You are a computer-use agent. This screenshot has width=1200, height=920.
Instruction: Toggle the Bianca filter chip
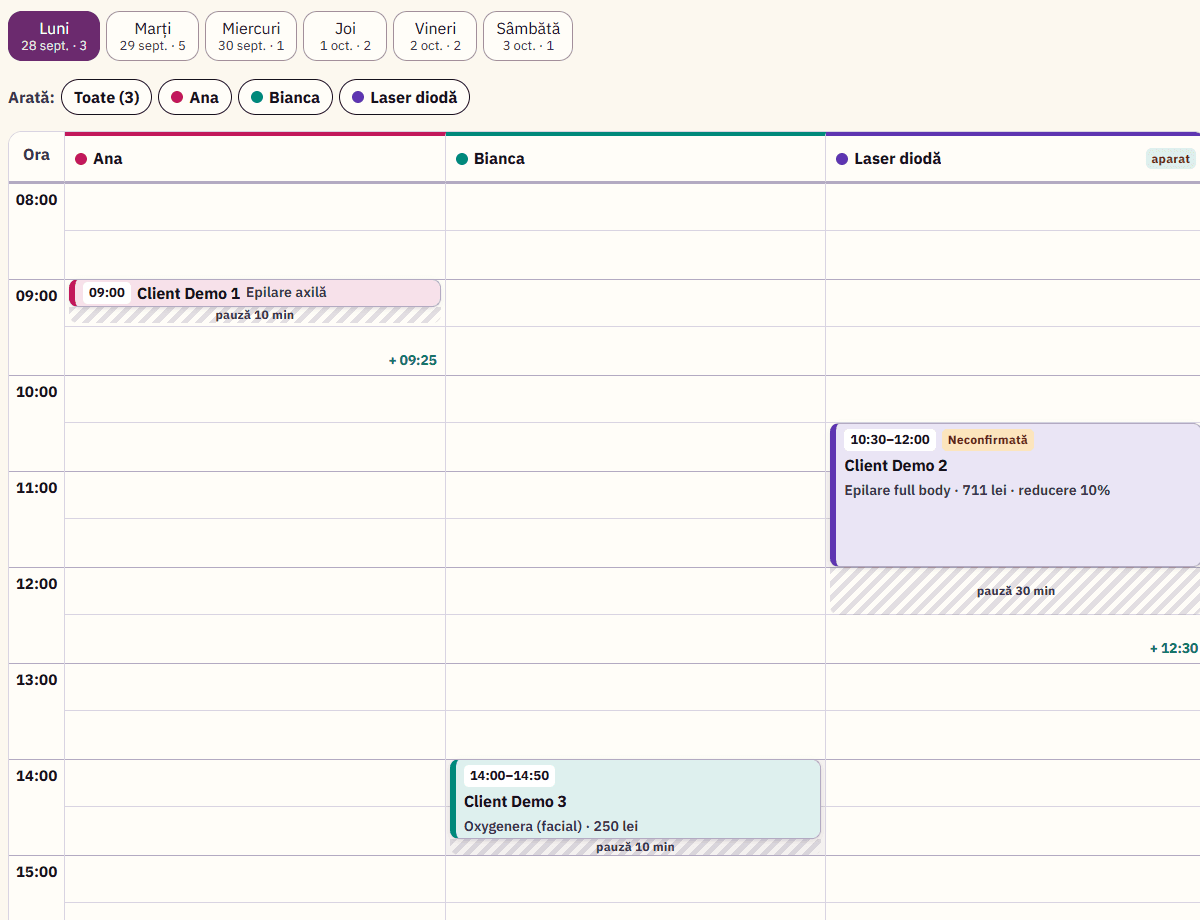click(286, 97)
